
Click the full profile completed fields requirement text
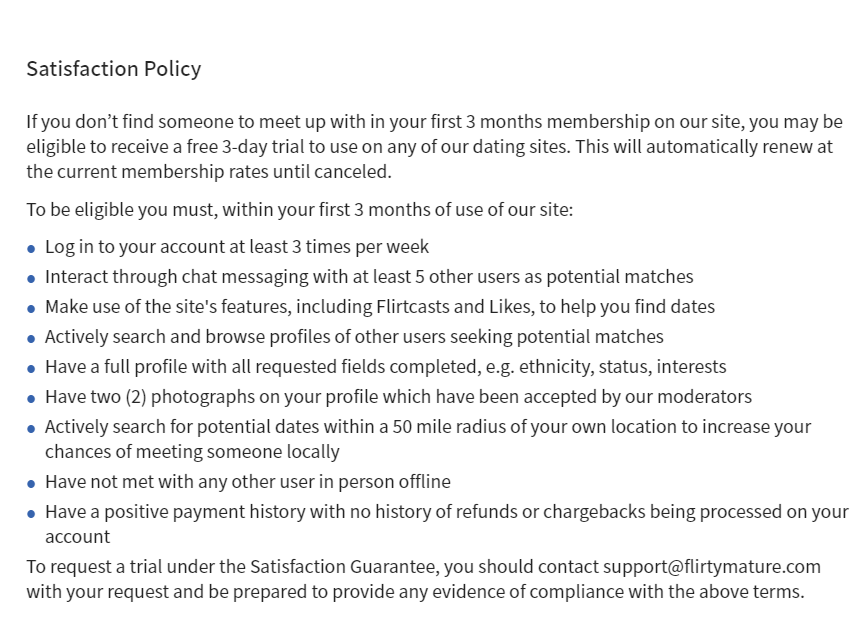click(385, 367)
